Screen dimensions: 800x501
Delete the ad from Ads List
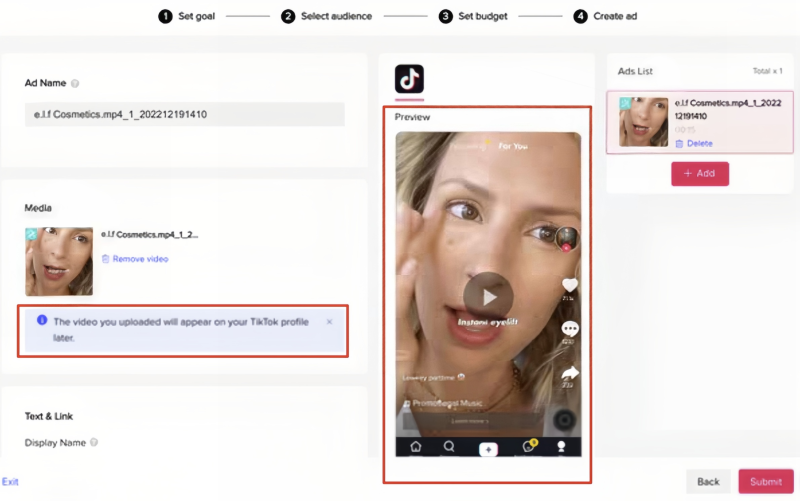694,143
